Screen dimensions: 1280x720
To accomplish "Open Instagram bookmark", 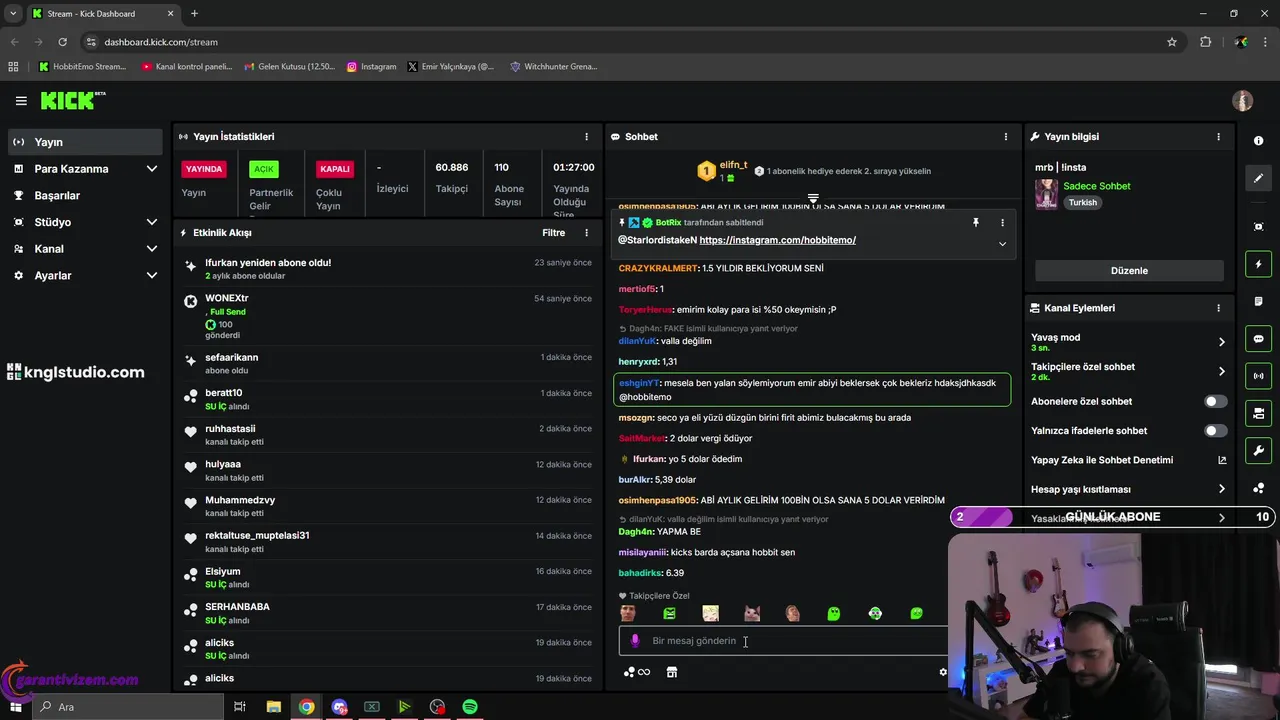I will coord(372,67).
